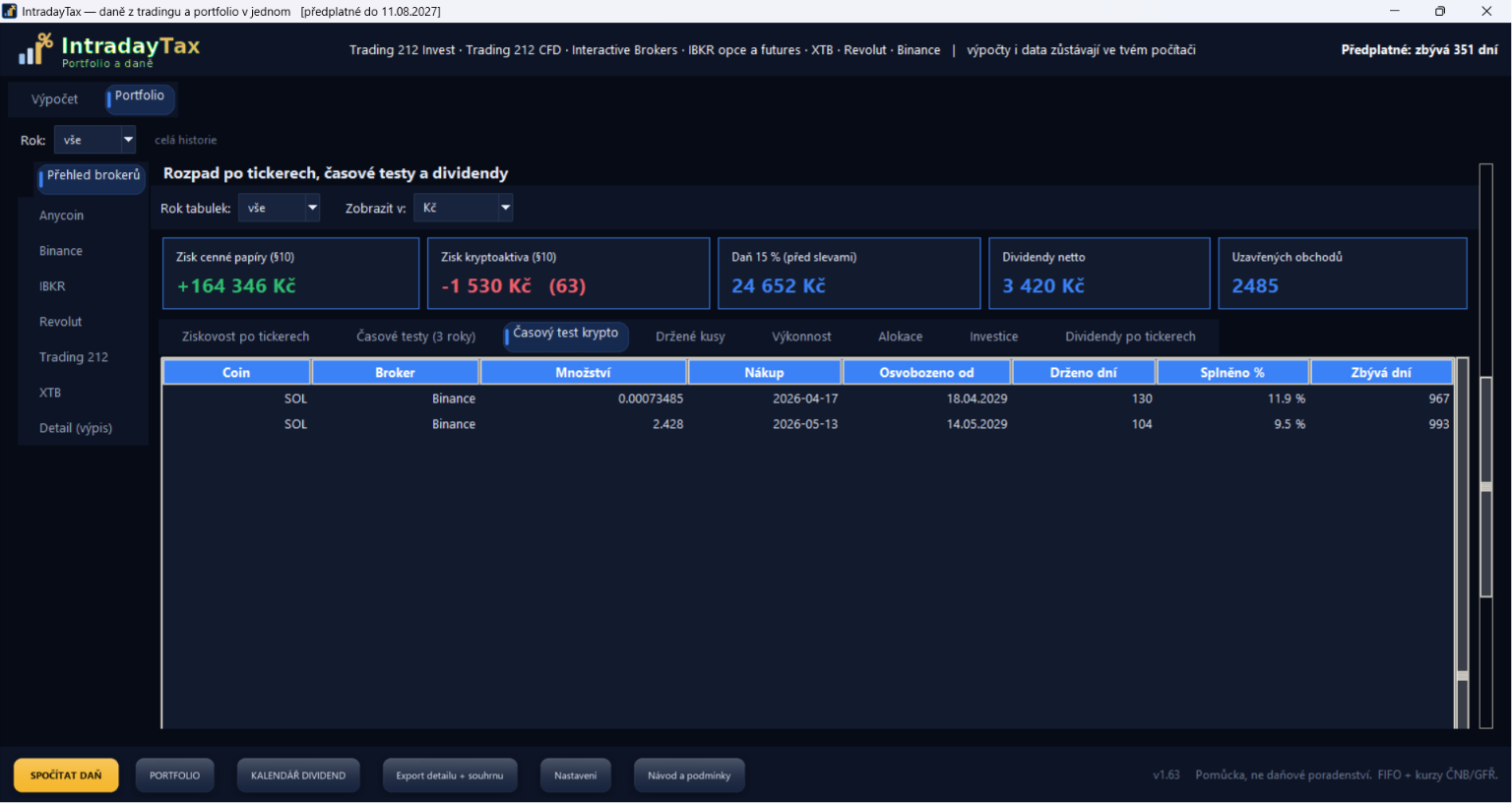Open the Ziskovost po tickerech tab
1512x803 pixels.
(x=245, y=337)
